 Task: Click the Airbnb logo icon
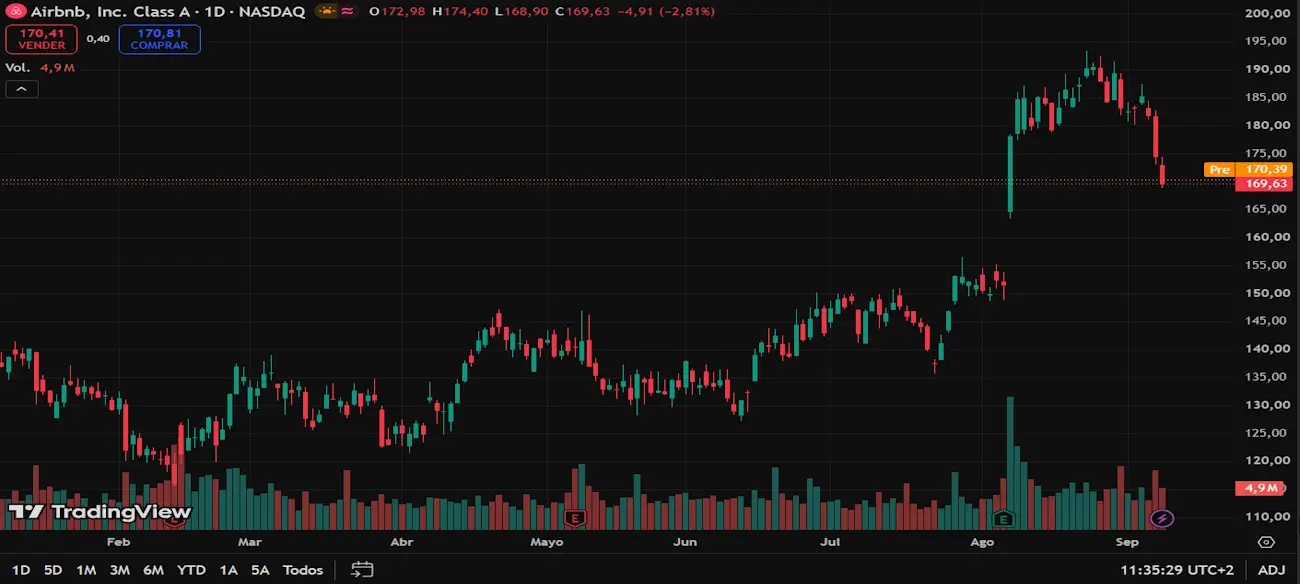click(15, 12)
